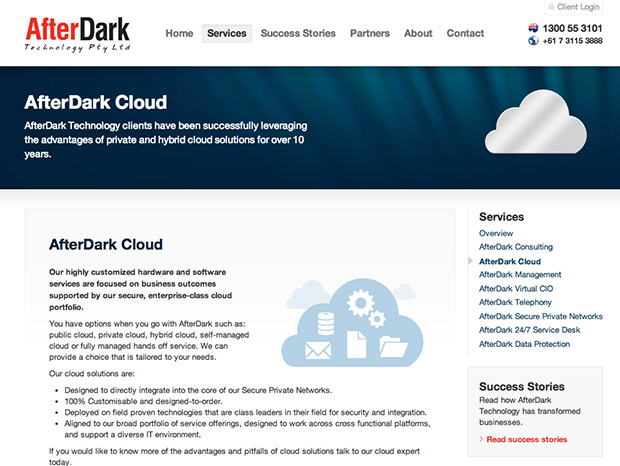Open the Partners page
This screenshot has width=620, height=466.
[370, 33]
